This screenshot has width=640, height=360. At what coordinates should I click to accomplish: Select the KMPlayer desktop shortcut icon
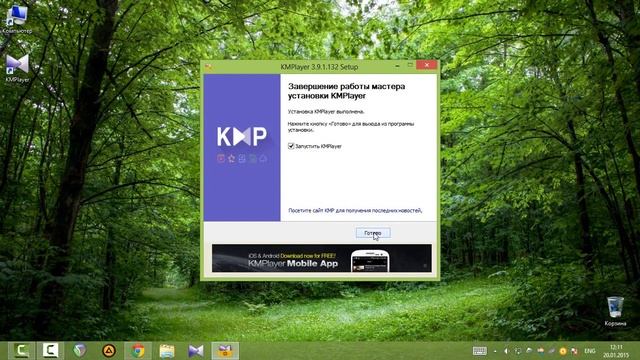click(x=18, y=68)
